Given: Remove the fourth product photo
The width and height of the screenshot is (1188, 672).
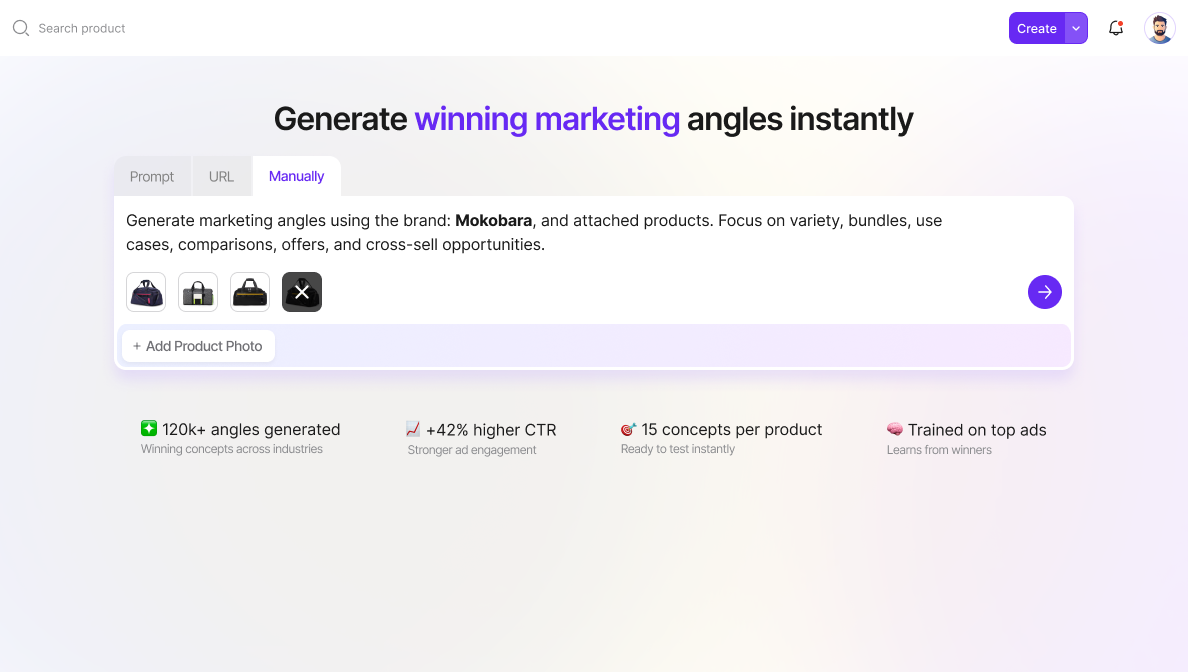Looking at the screenshot, I should [x=302, y=292].
